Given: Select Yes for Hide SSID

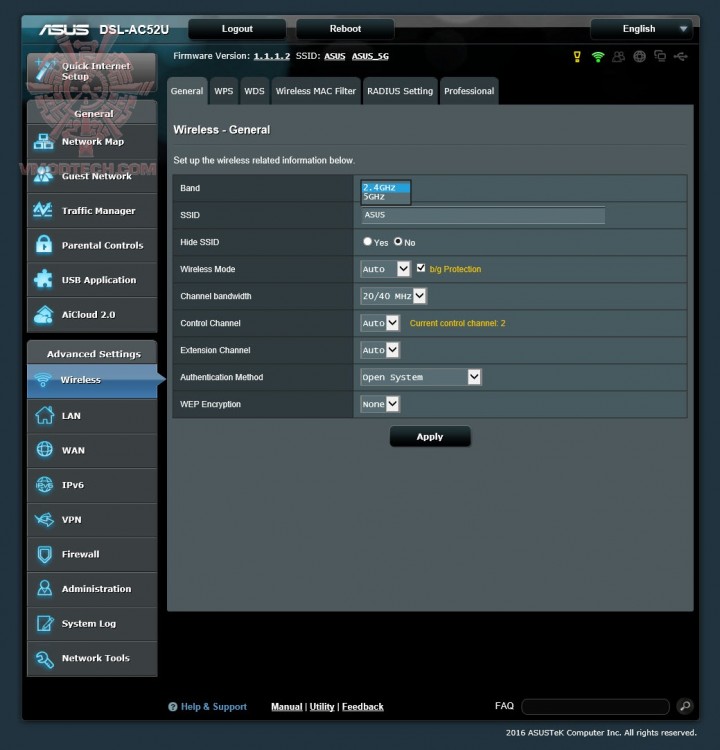Looking at the screenshot, I should pos(367,242).
